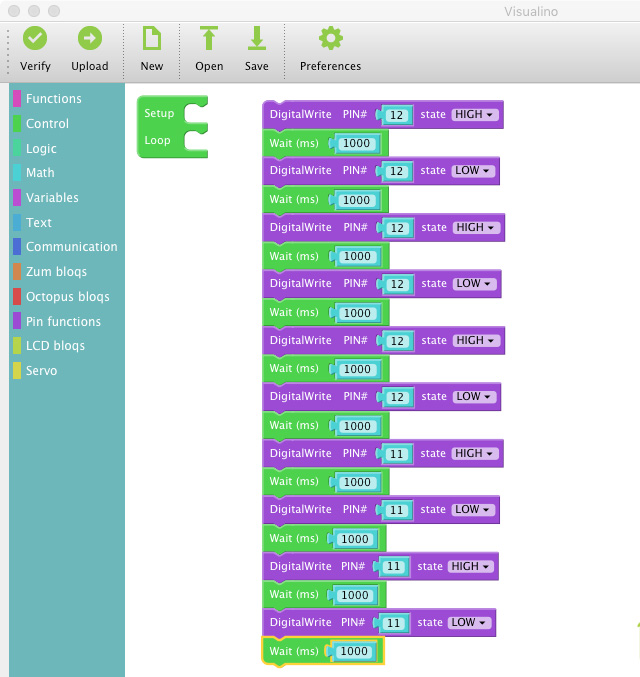Click the Octopus bloqs red color swatch
Image resolution: width=640 pixels, height=677 pixels.
tap(16, 297)
